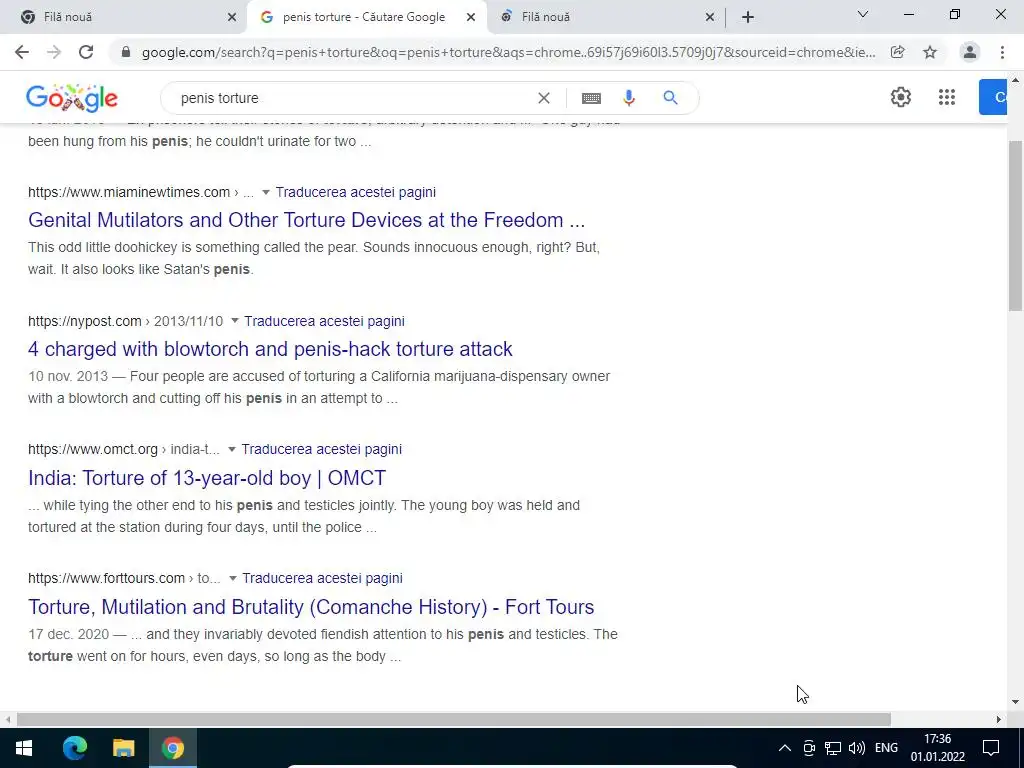The width and height of the screenshot is (1024, 768).
Task: Click the vertical scrollbar down arrow
Action: pos(1015,702)
